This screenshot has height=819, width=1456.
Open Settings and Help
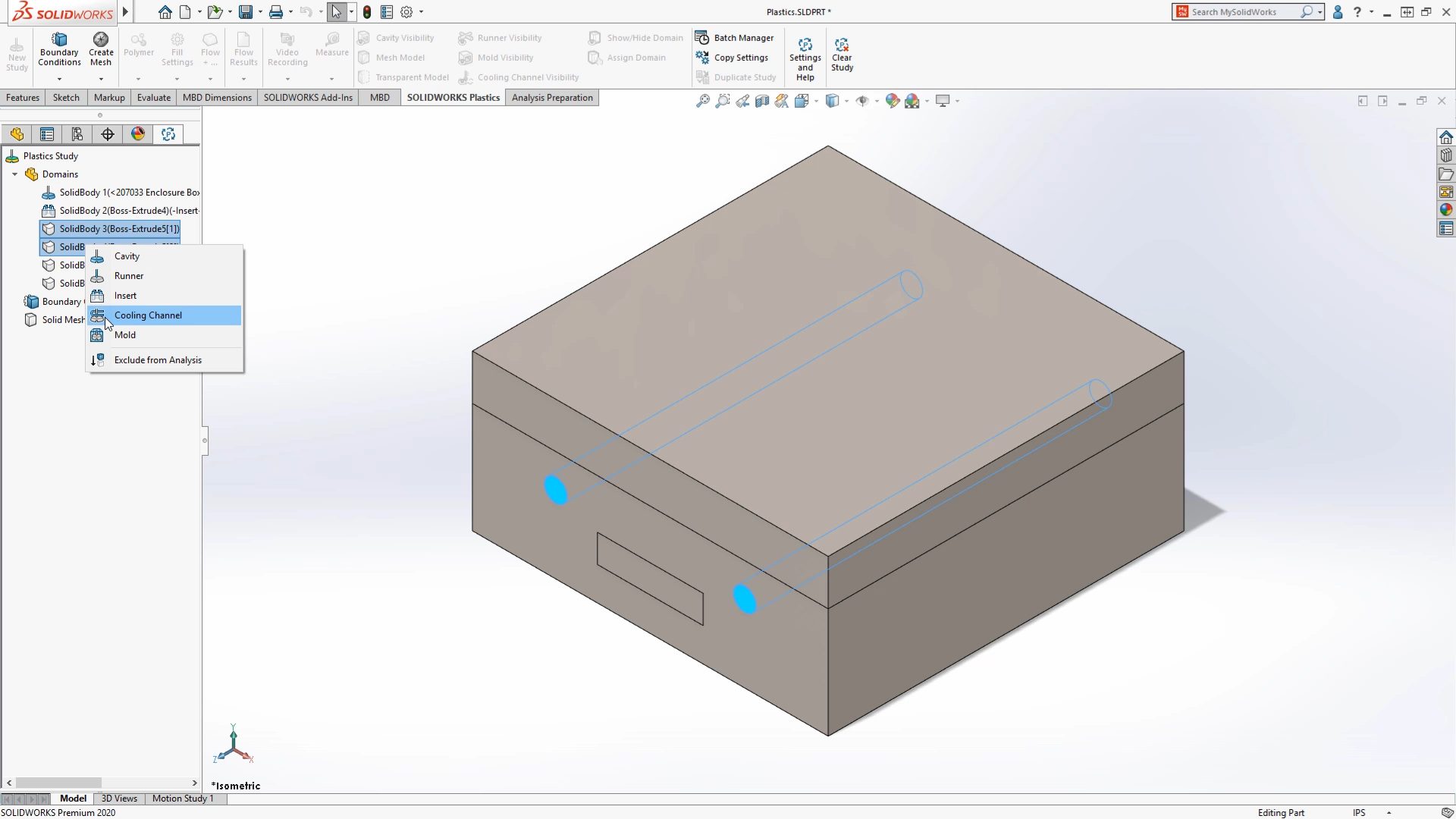805,59
